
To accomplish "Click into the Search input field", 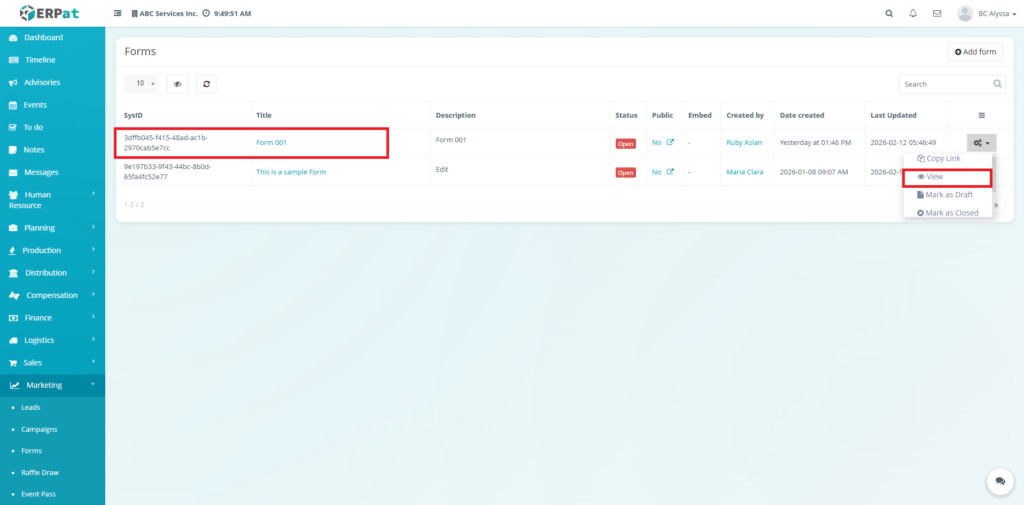I will [x=944, y=84].
